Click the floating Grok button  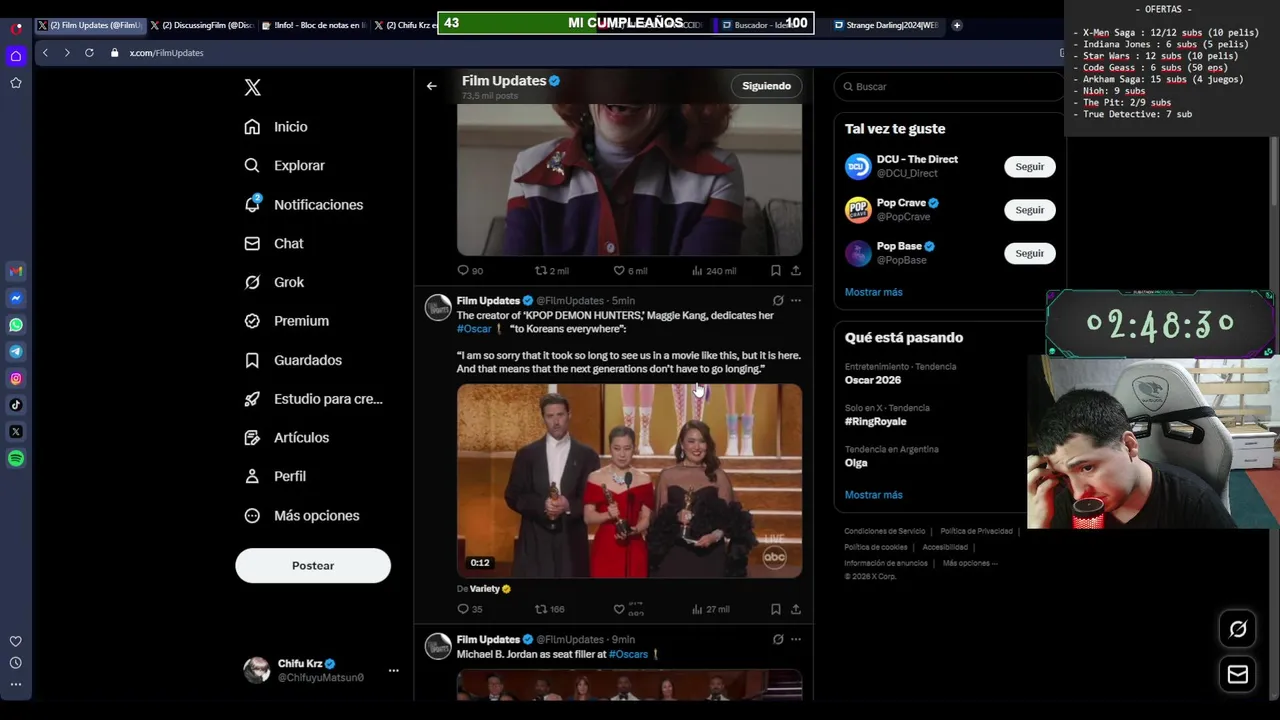tap(1238, 629)
